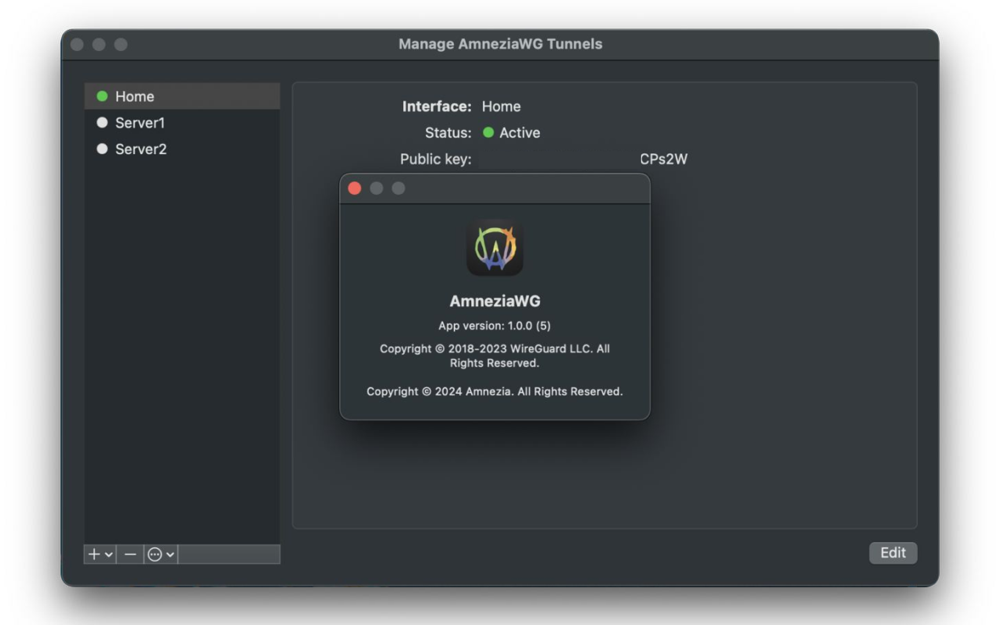This screenshot has width=1000, height=625.
Task: Click the Interface label
Action: point(437,107)
